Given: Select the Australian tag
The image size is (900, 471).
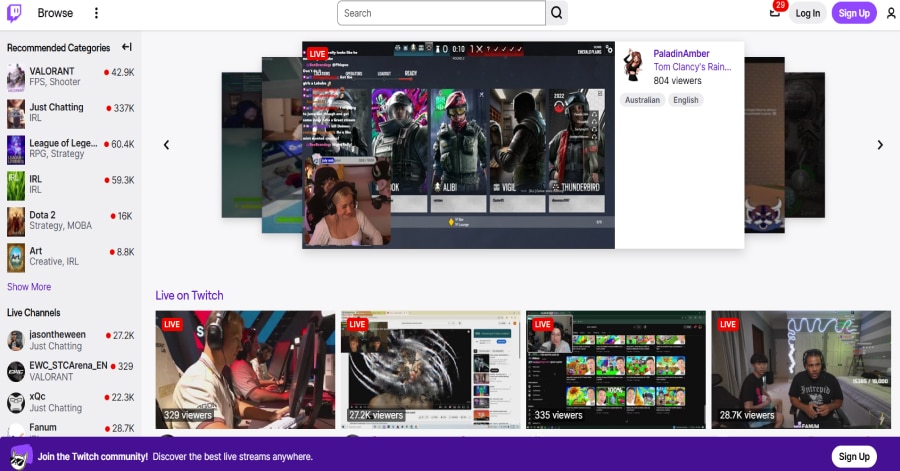Looking at the screenshot, I should click(642, 100).
